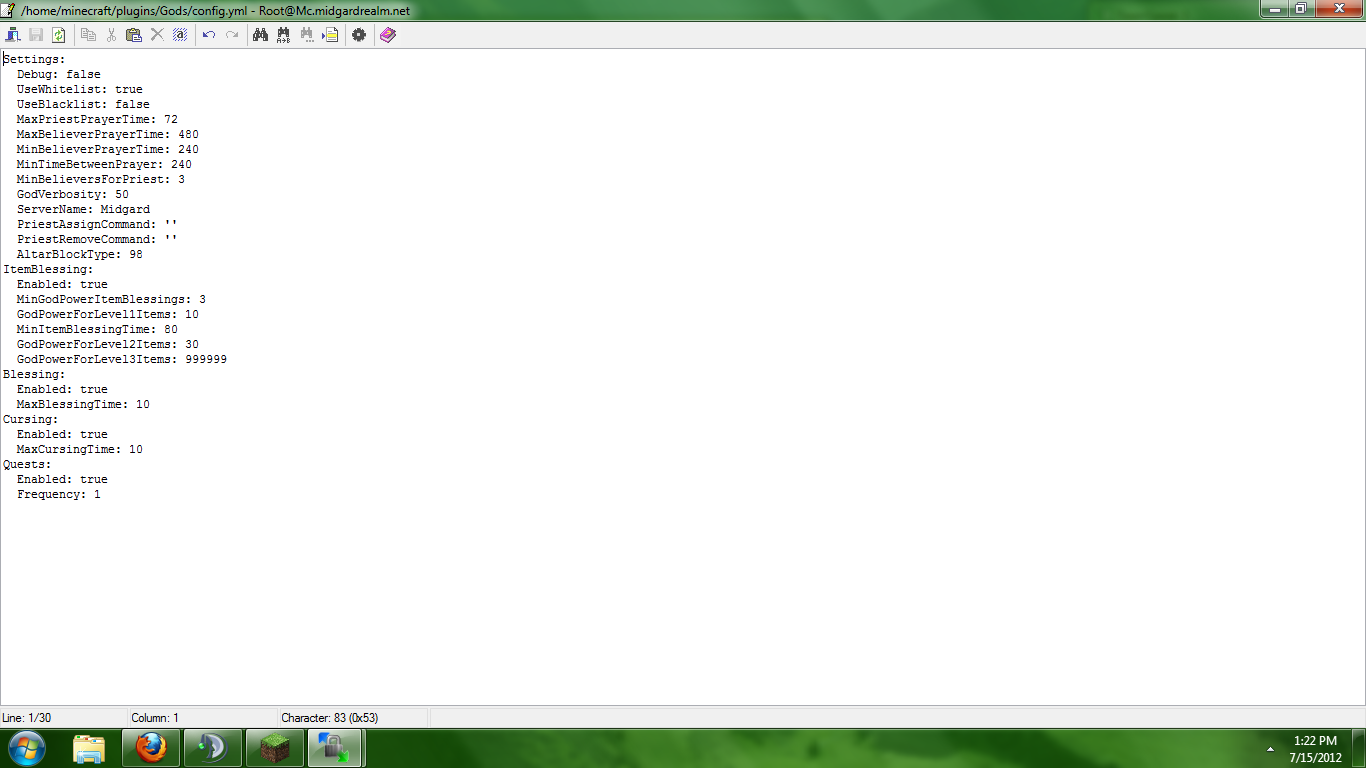Viewport: 1366px width, 768px height.
Task: Click the Line: 1/30 status indicator
Action: [30, 717]
